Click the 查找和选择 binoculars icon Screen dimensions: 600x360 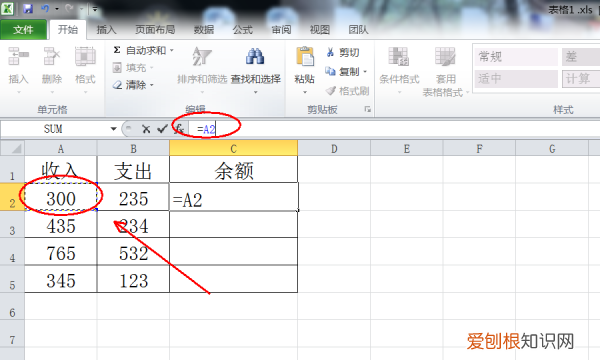[x=255, y=57]
